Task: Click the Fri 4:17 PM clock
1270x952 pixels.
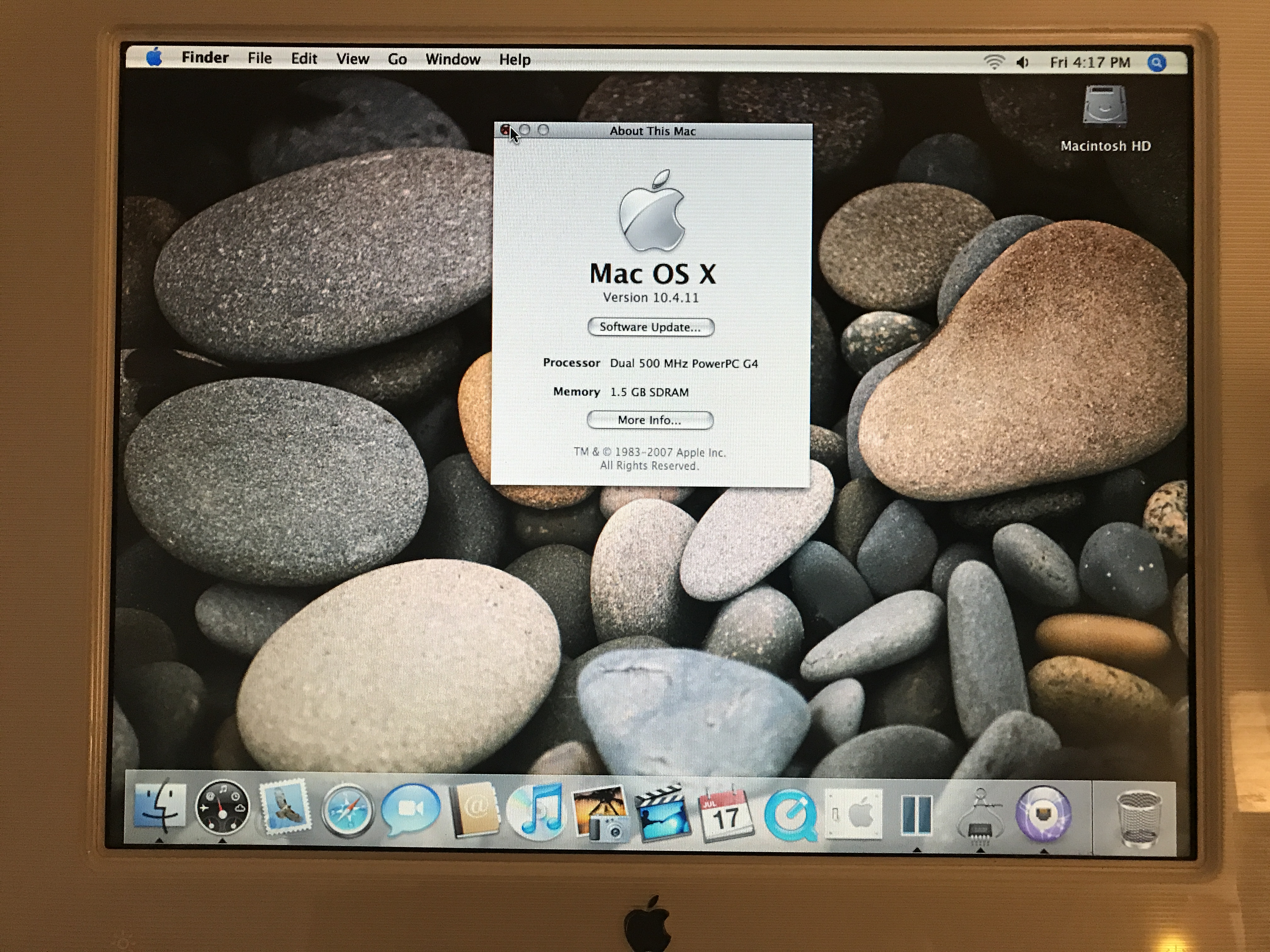Action: [1090, 63]
